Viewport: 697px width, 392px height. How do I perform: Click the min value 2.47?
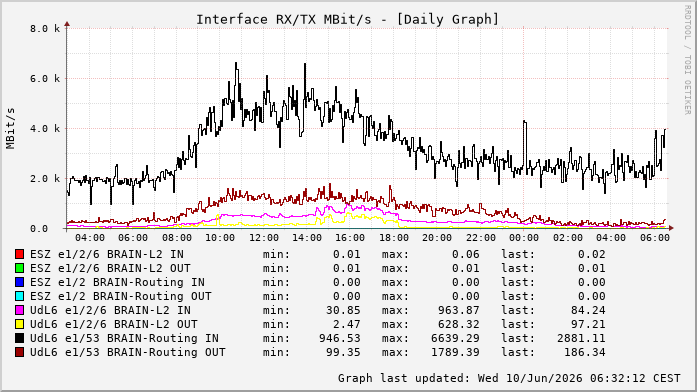pyautogui.click(x=347, y=324)
